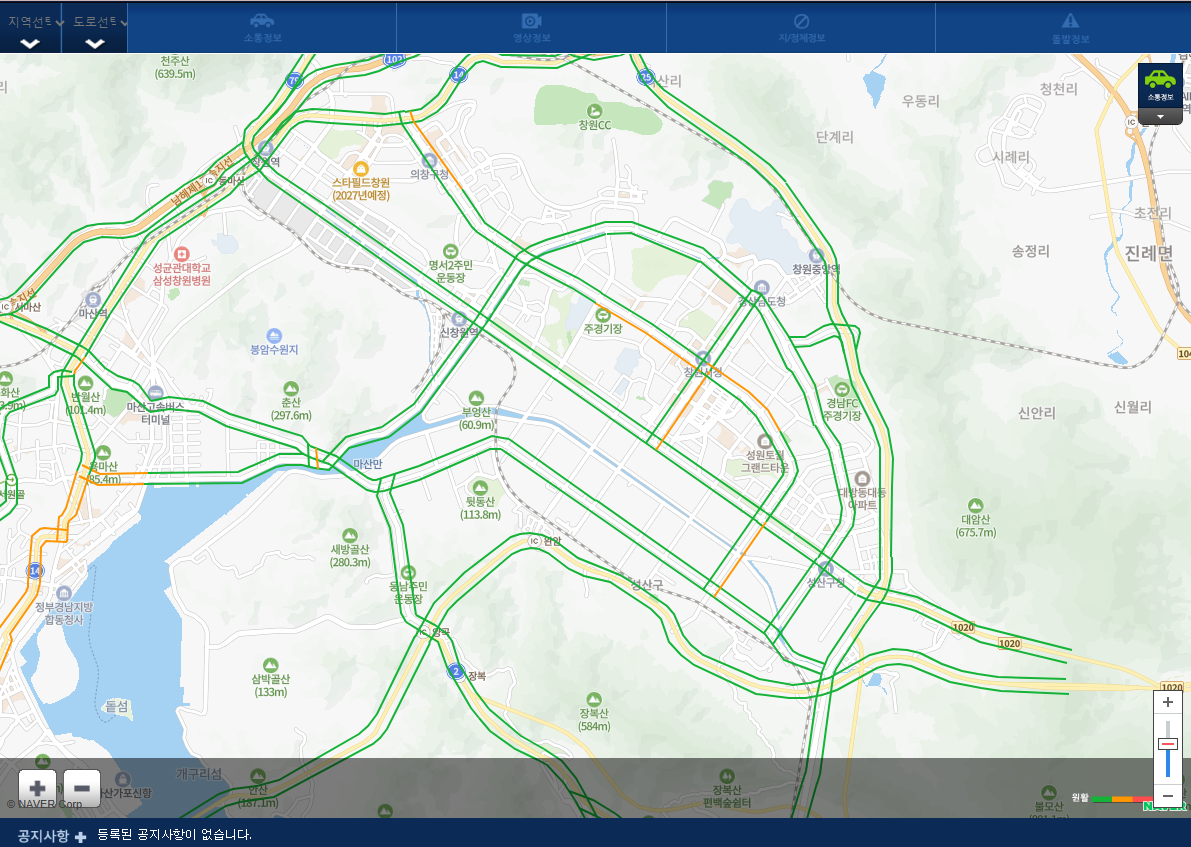Click the 송정리 village label
Screen dimensions: 1191x847
(1031, 251)
